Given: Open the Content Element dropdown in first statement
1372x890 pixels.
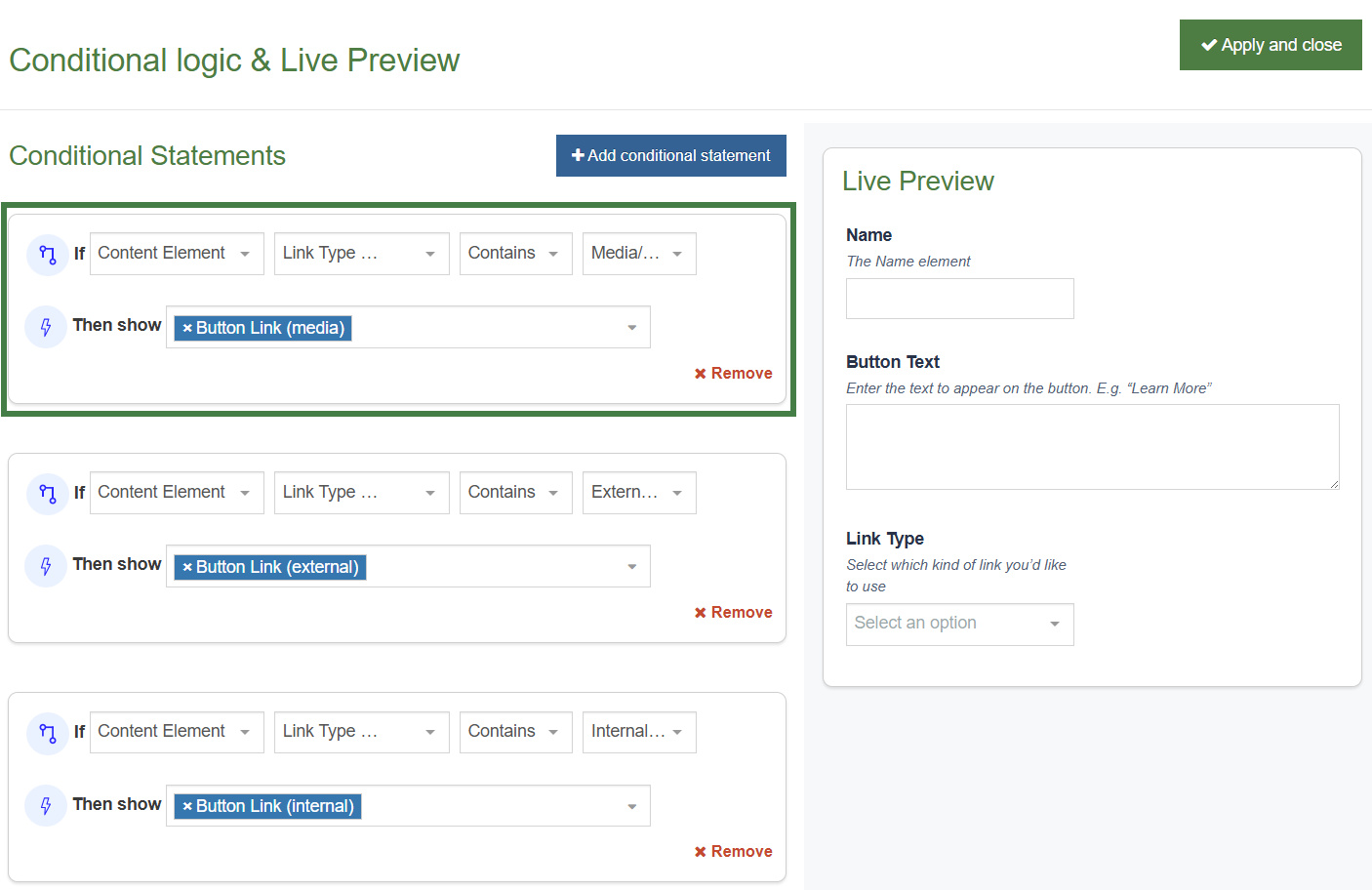Looking at the screenshot, I should (x=176, y=253).
